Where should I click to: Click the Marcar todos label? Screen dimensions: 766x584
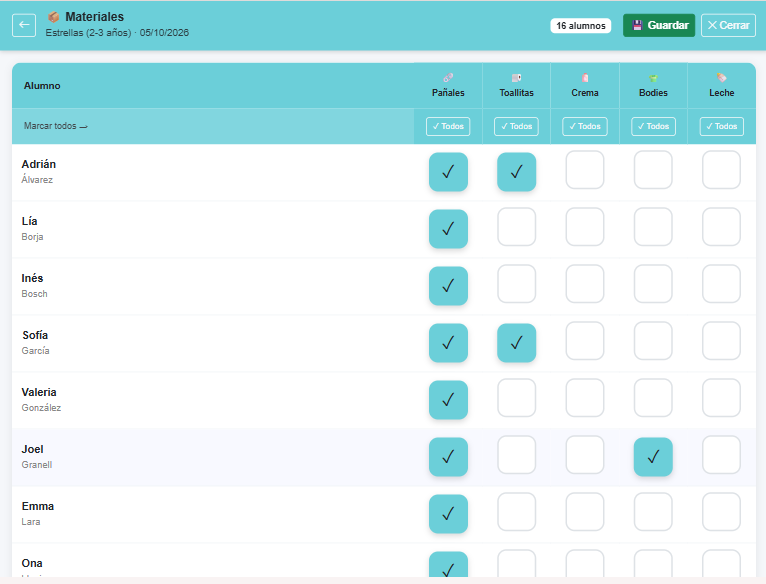pos(55,126)
